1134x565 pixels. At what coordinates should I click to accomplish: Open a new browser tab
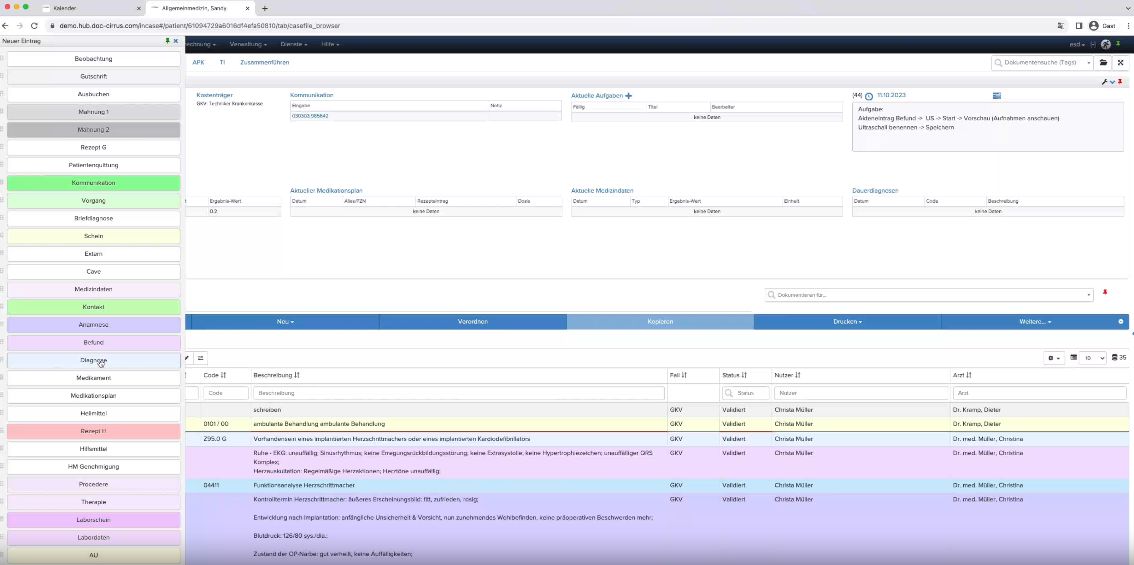coord(265,8)
